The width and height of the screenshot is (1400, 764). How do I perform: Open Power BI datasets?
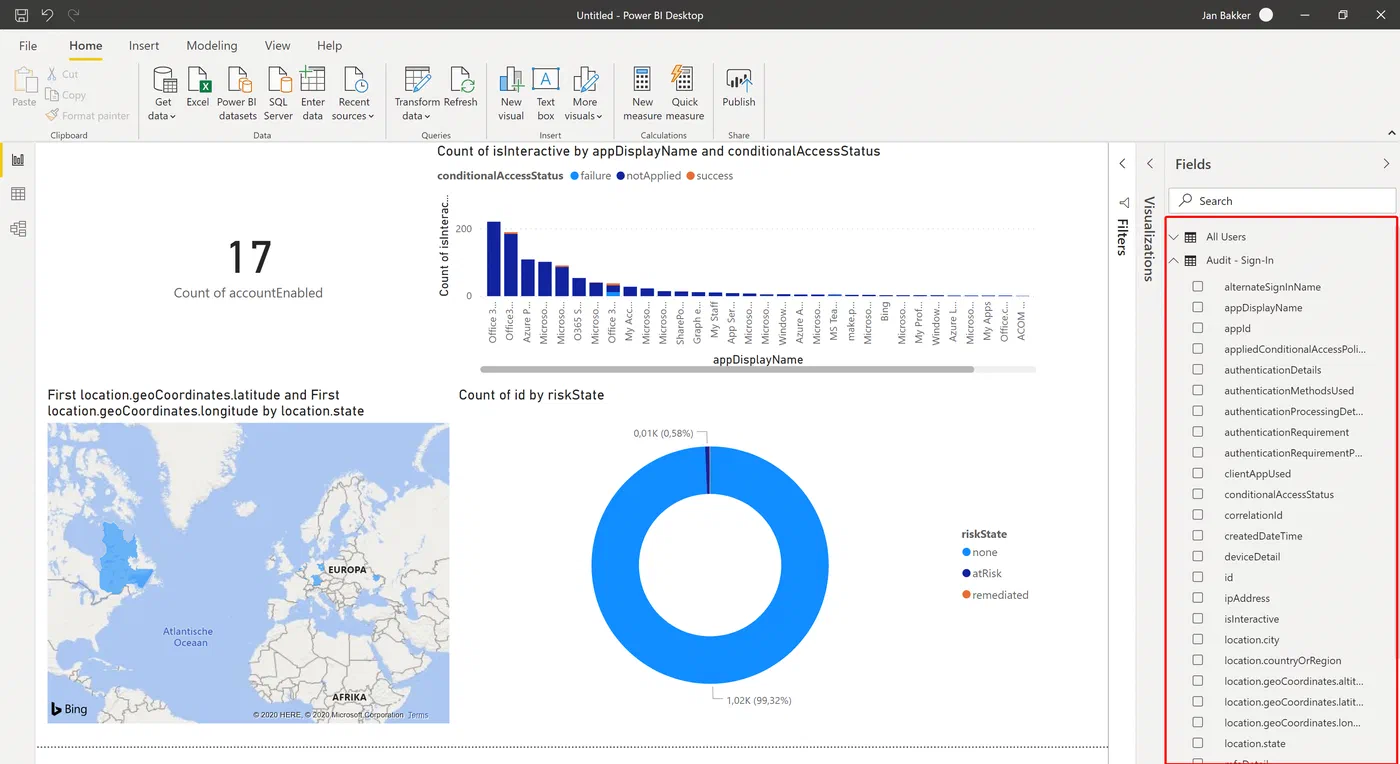(x=237, y=94)
